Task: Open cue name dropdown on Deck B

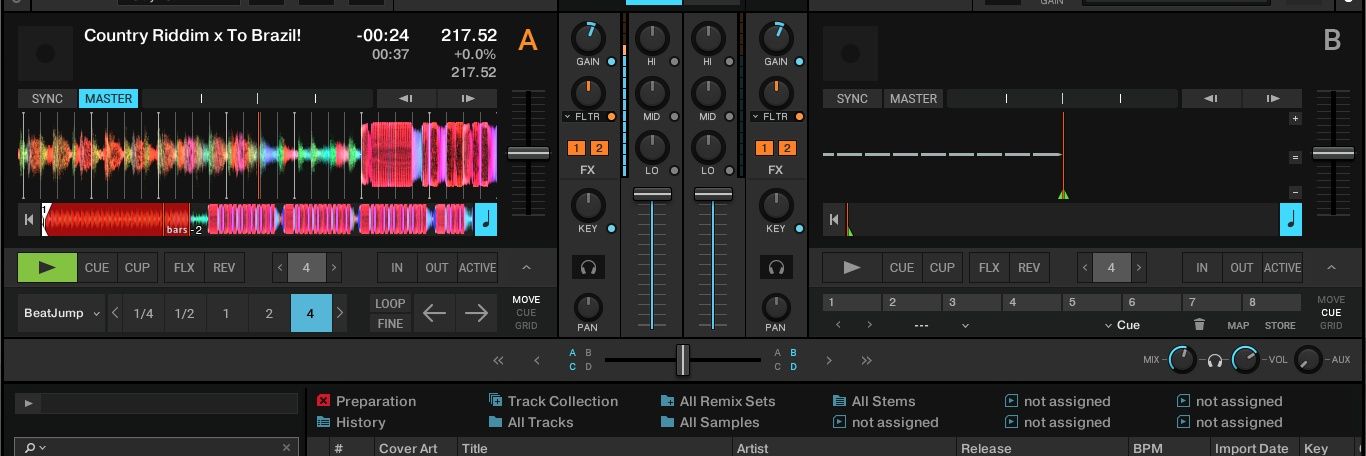Action: (965, 325)
